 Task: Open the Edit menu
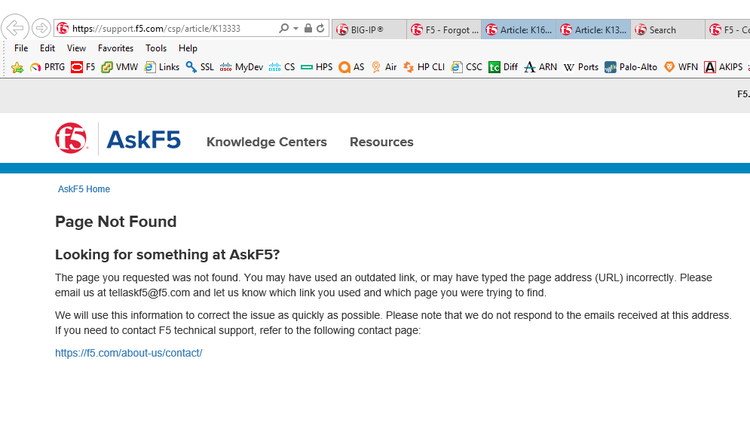tap(47, 48)
